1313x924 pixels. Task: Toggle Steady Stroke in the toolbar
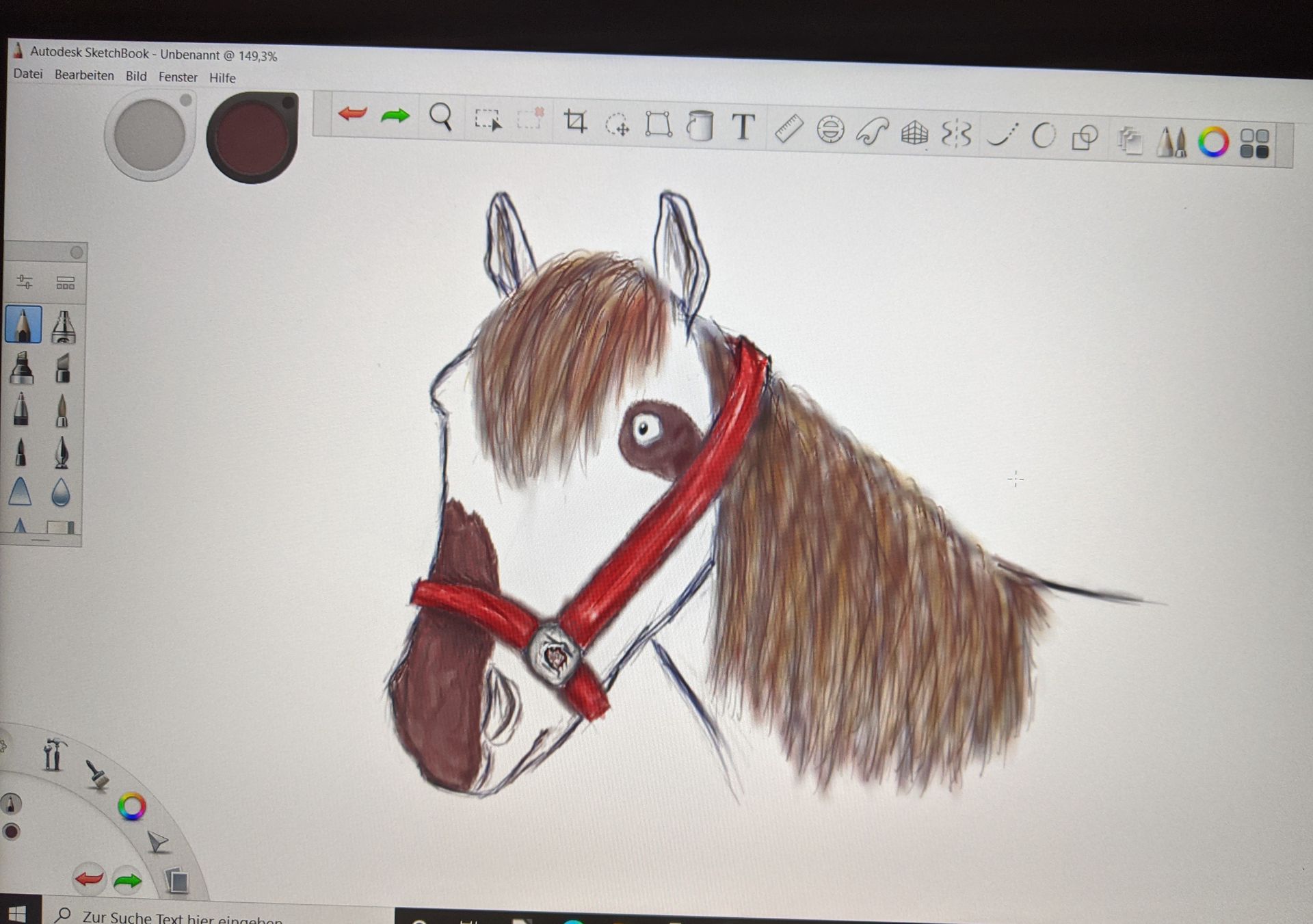1002,135
